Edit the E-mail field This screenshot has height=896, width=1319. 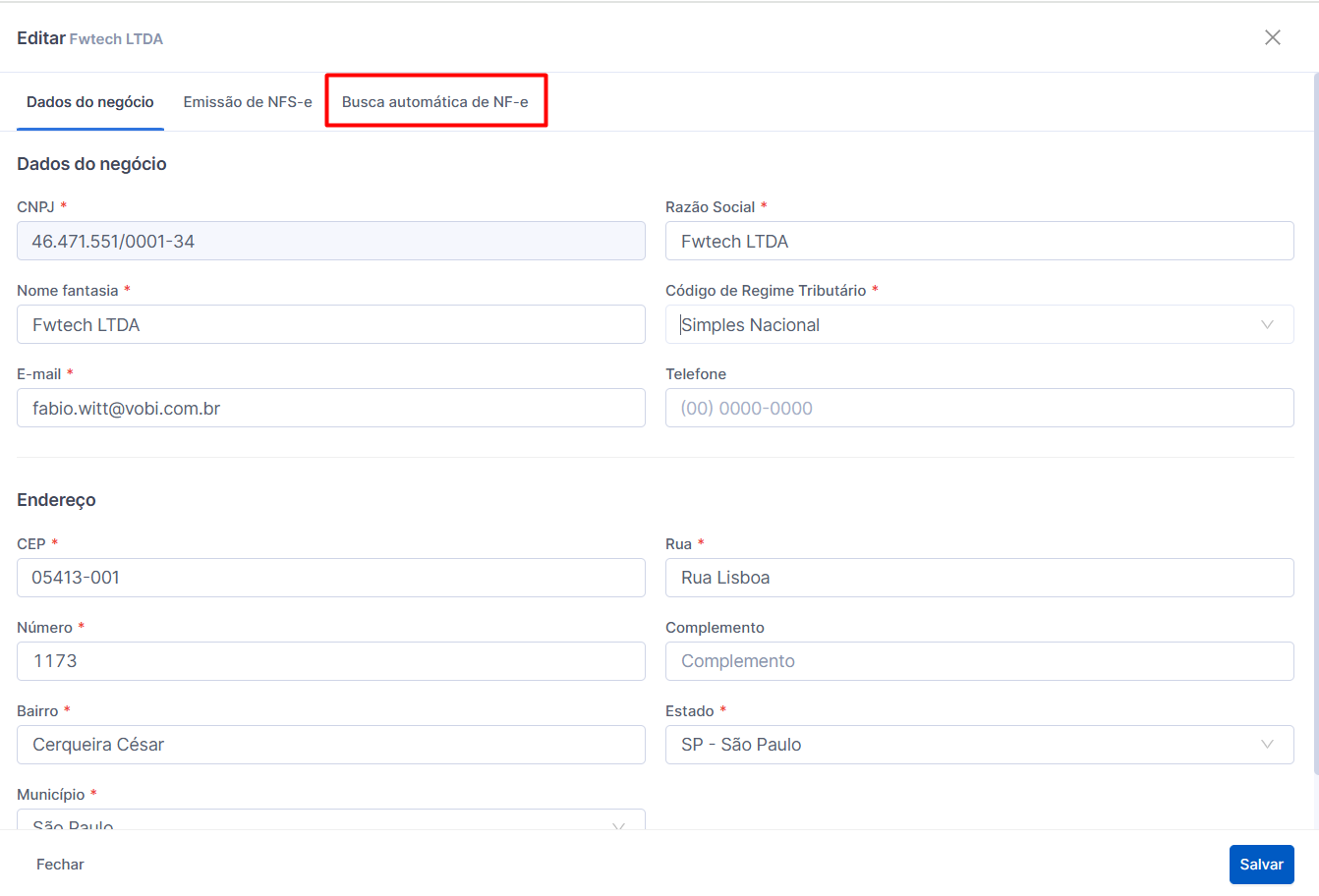(x=331, y=408)
